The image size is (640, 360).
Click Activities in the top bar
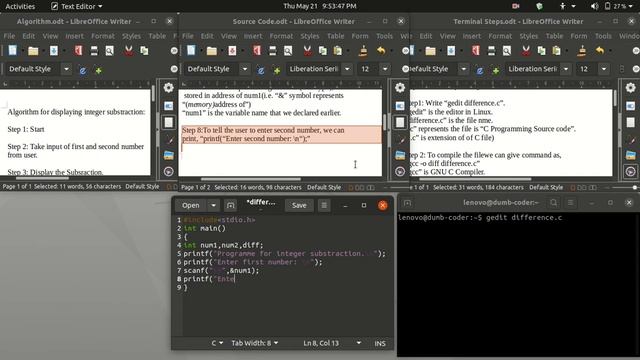pos(20,6)
